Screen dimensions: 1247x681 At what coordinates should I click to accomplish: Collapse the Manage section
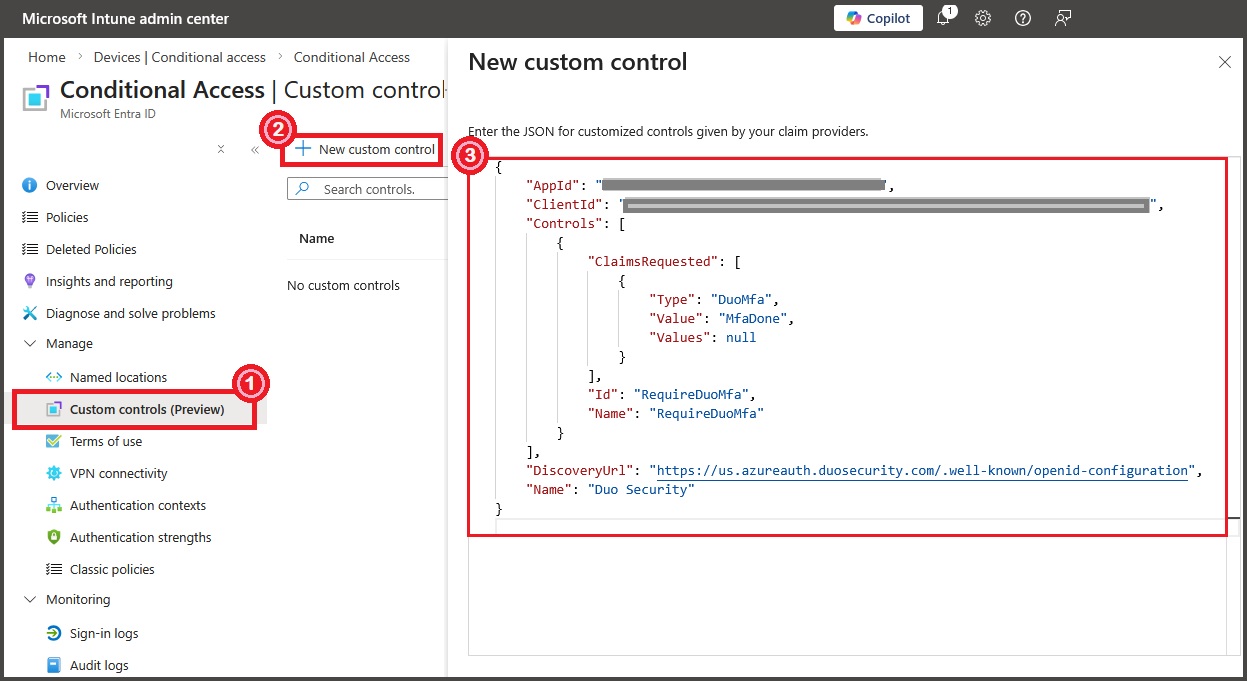click(30, 343)
